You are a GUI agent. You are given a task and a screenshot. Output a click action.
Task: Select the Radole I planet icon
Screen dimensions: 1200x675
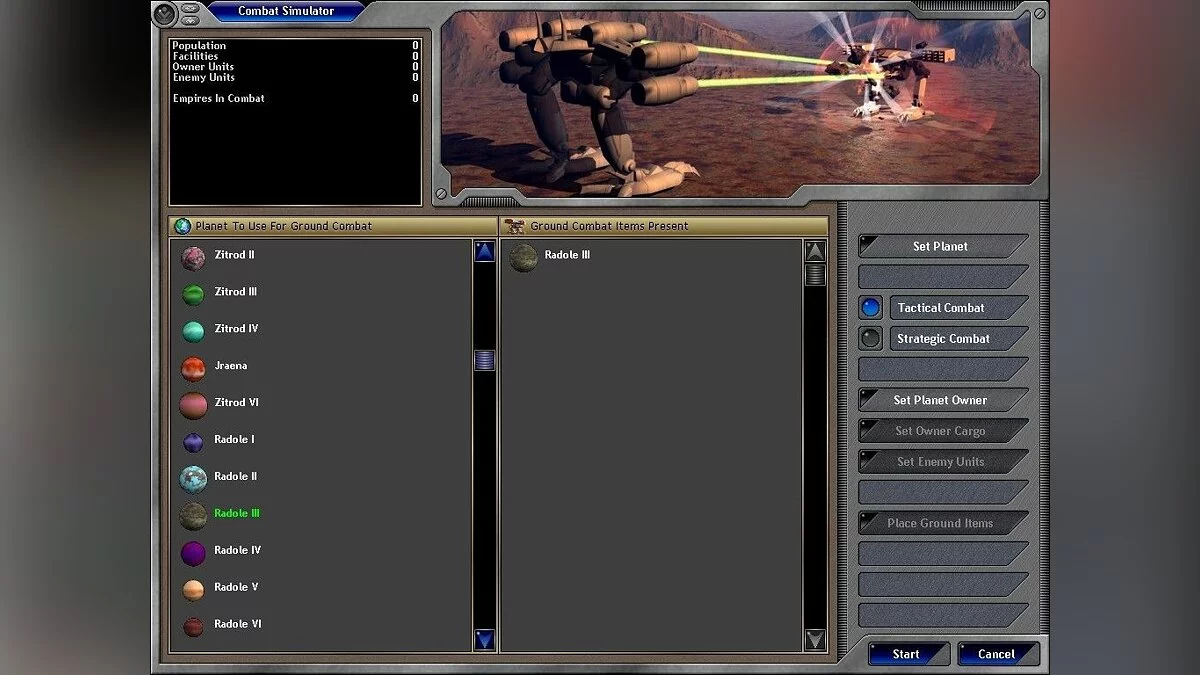pyautogui.click(x=193, y=441)
